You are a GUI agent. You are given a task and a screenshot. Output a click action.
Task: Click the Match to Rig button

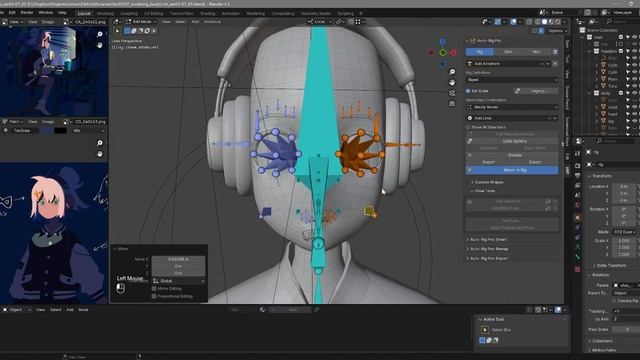point(512,170)
